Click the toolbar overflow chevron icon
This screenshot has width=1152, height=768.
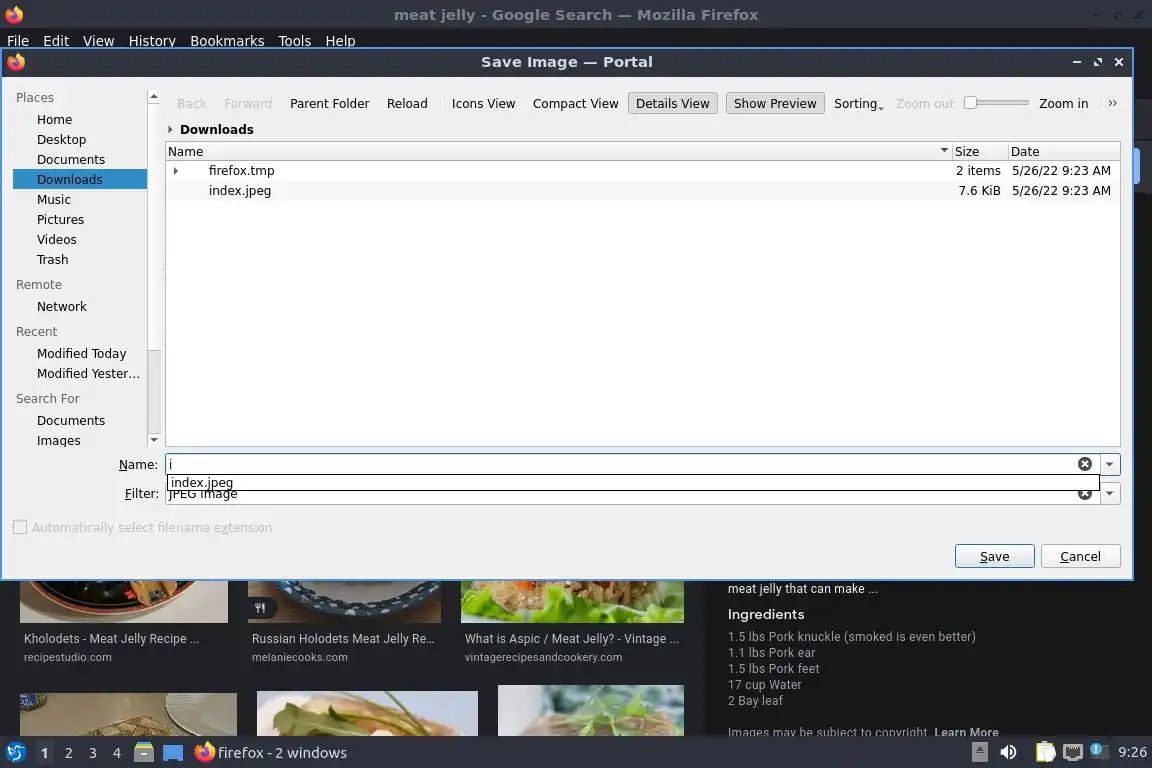coord(1112,104)
